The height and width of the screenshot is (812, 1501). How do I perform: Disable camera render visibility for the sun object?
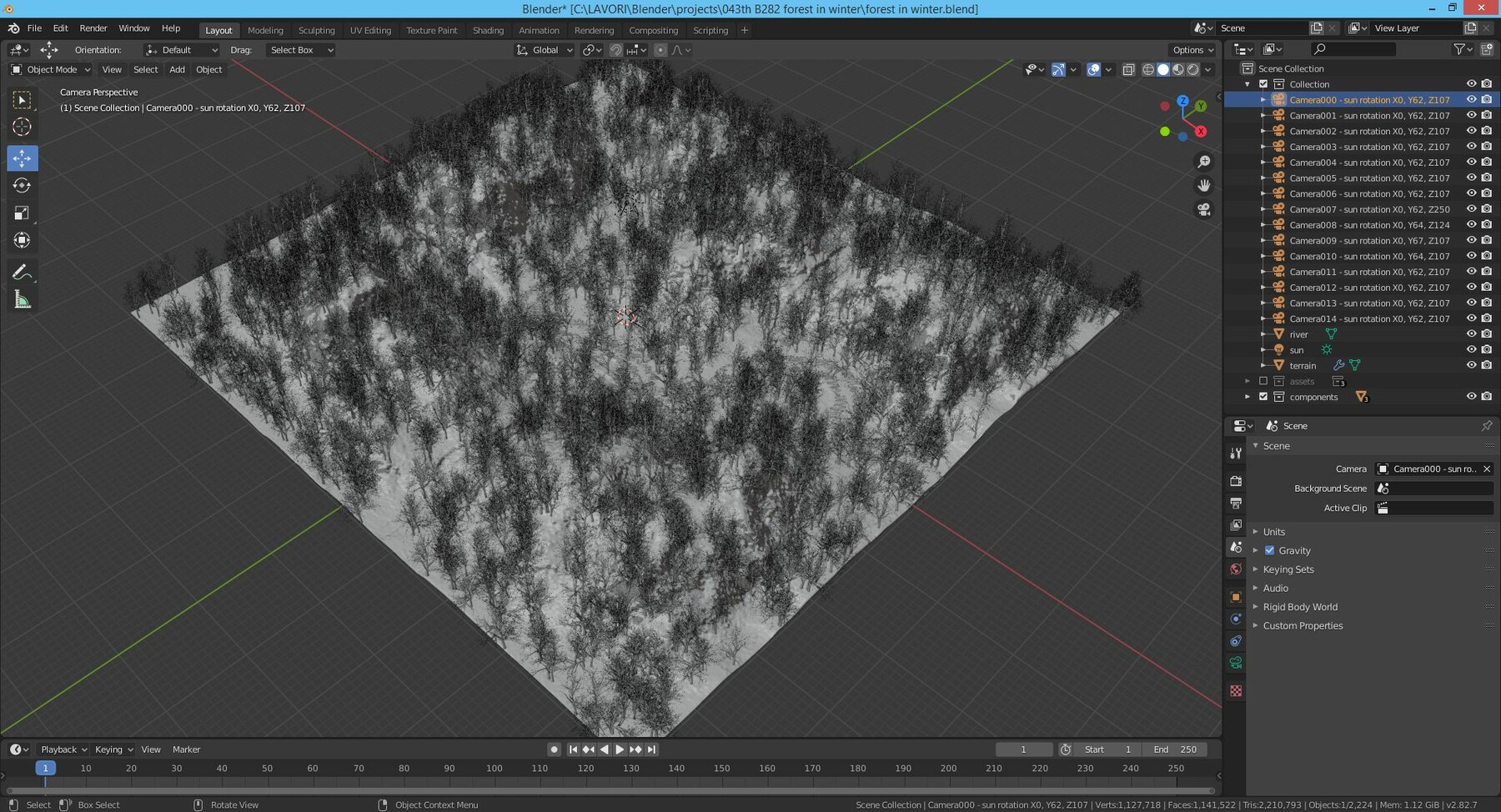[1486, 349]
